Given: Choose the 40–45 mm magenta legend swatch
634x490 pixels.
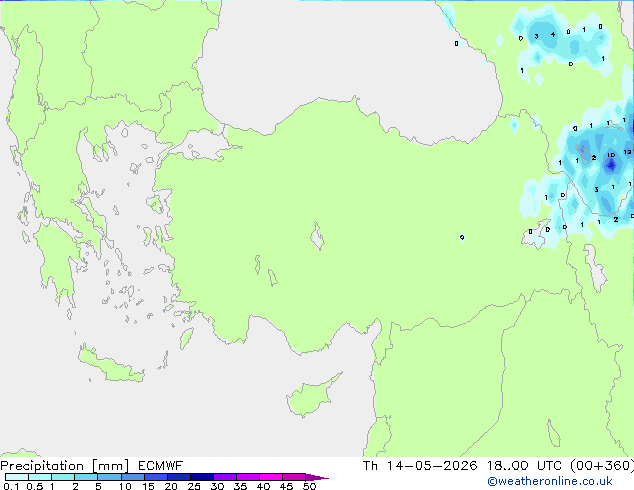Looking at the screenshot, I should [x=271, y=477].
